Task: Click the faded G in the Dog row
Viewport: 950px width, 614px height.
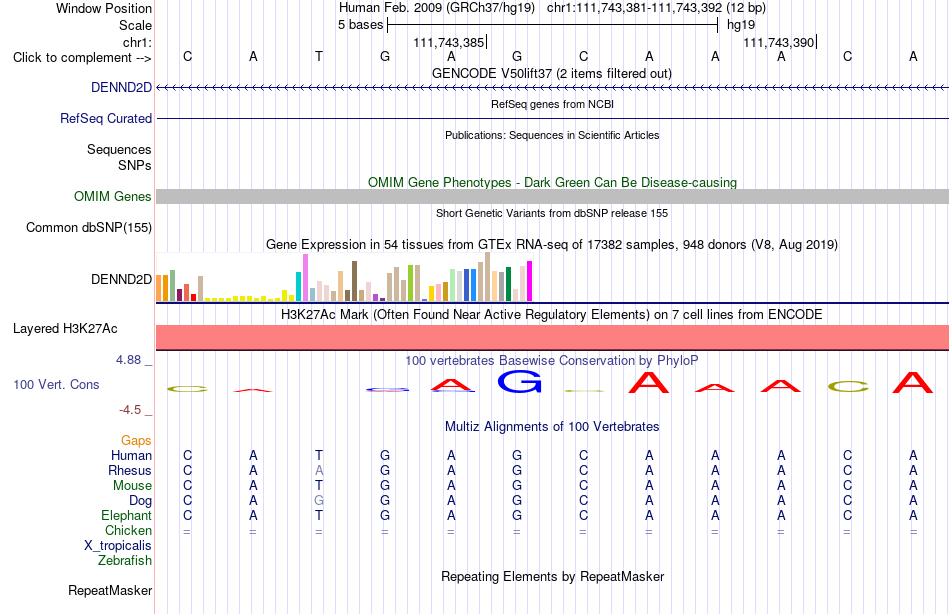Action: pyautogui.click(x=319, y=501)
